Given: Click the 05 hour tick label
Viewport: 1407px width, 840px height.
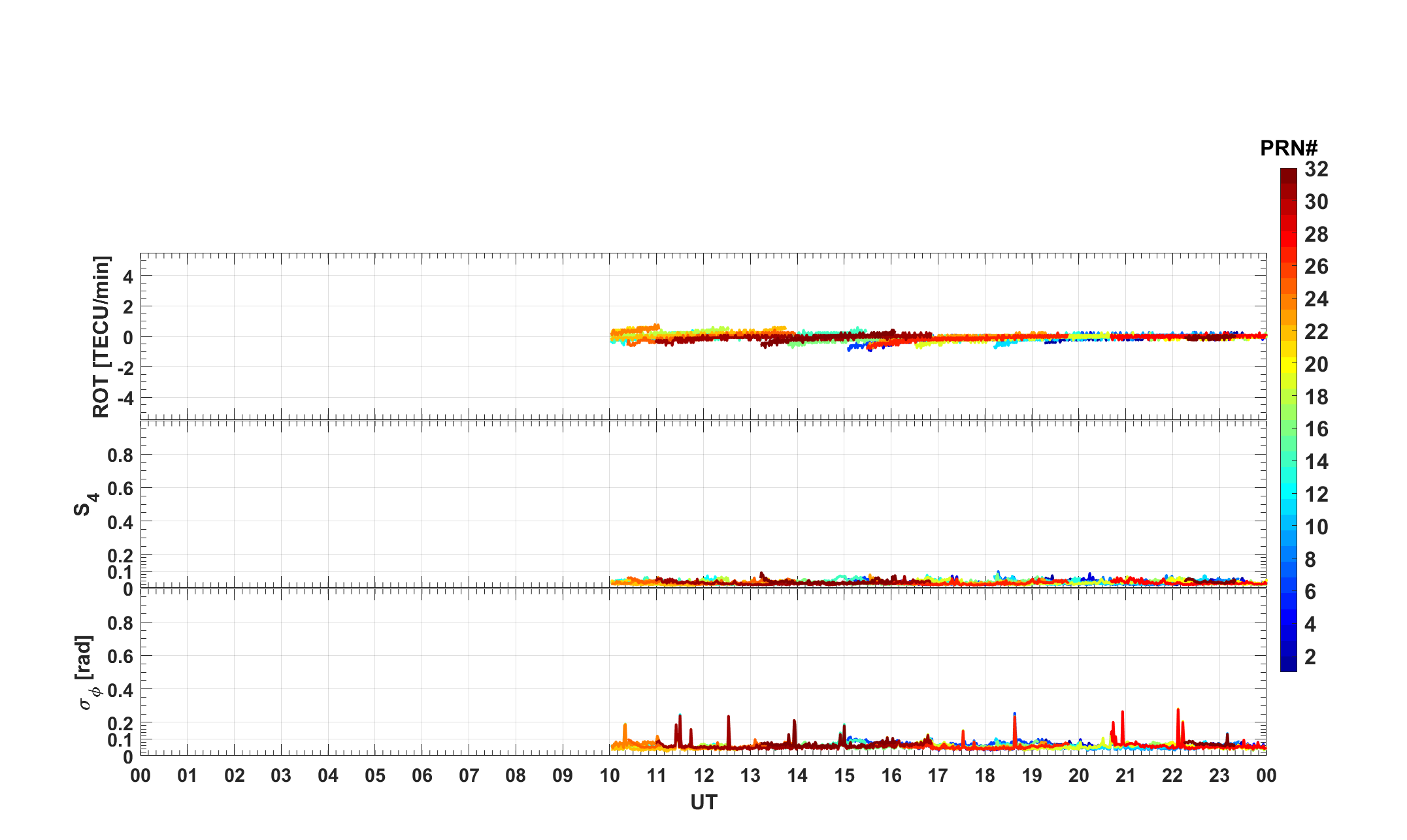Looking at the screenshot, I should click(374, 776).
